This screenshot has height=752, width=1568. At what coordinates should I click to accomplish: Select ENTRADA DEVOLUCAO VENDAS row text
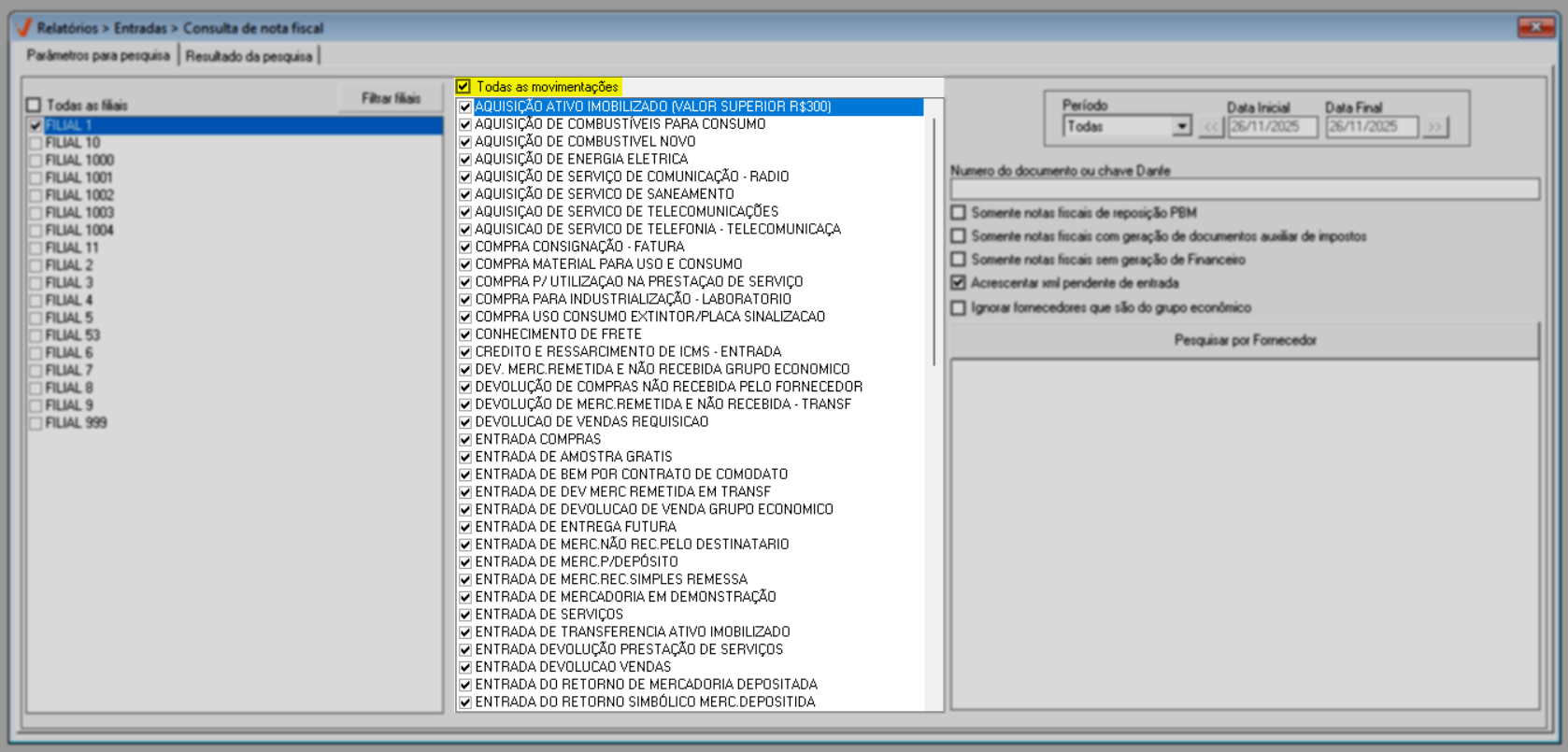pos(573,667)
